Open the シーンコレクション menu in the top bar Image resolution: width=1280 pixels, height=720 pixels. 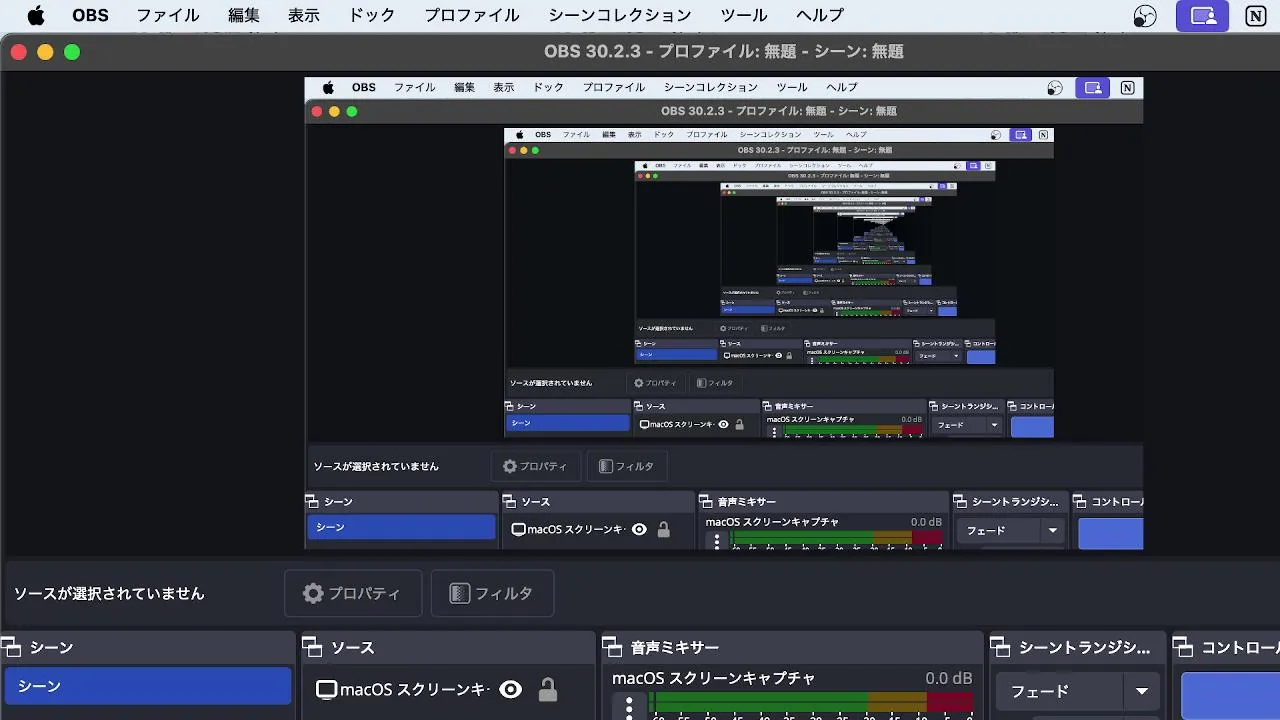point(620,16)
